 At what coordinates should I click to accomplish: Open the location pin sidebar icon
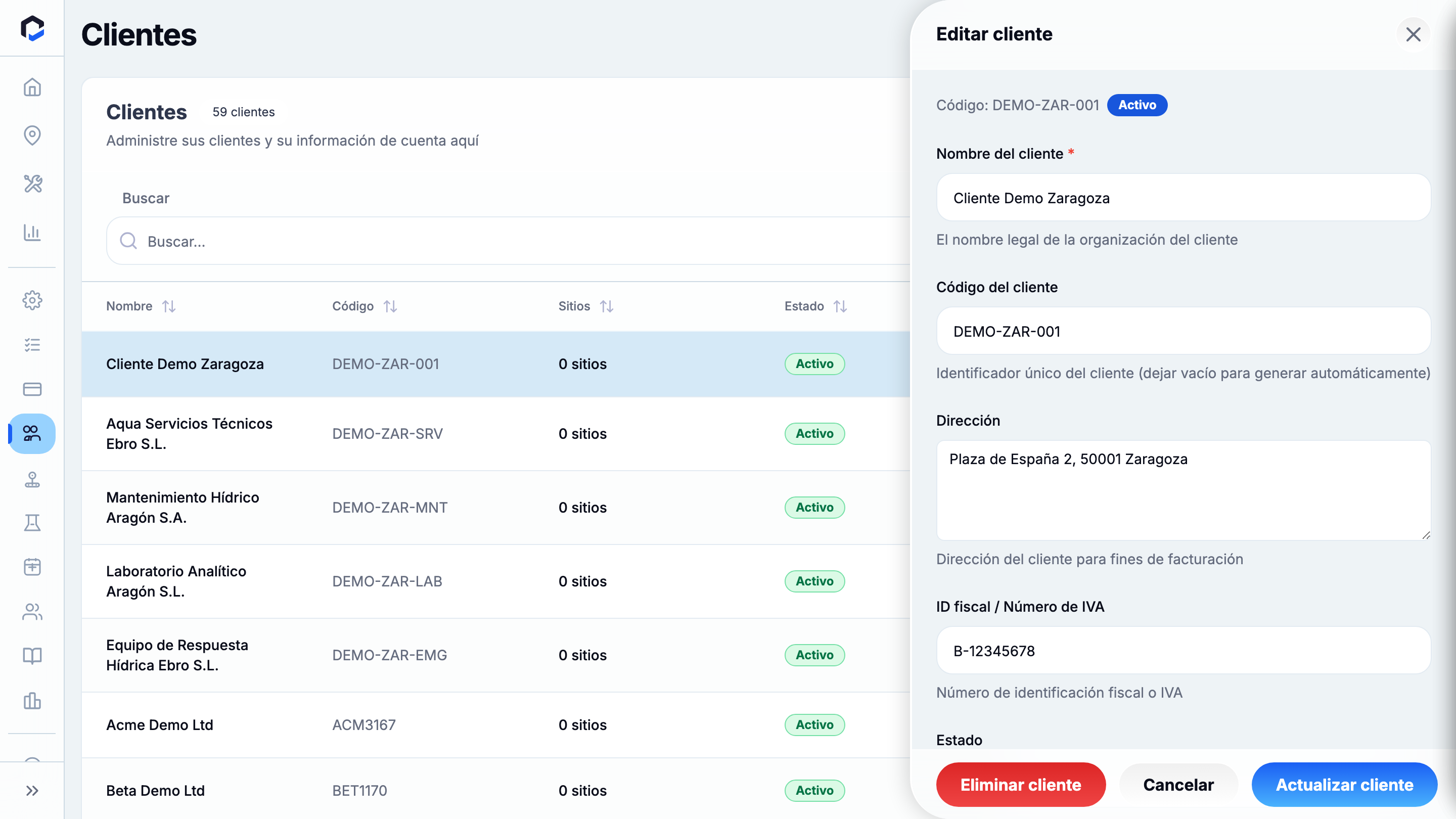pos(32,135)
